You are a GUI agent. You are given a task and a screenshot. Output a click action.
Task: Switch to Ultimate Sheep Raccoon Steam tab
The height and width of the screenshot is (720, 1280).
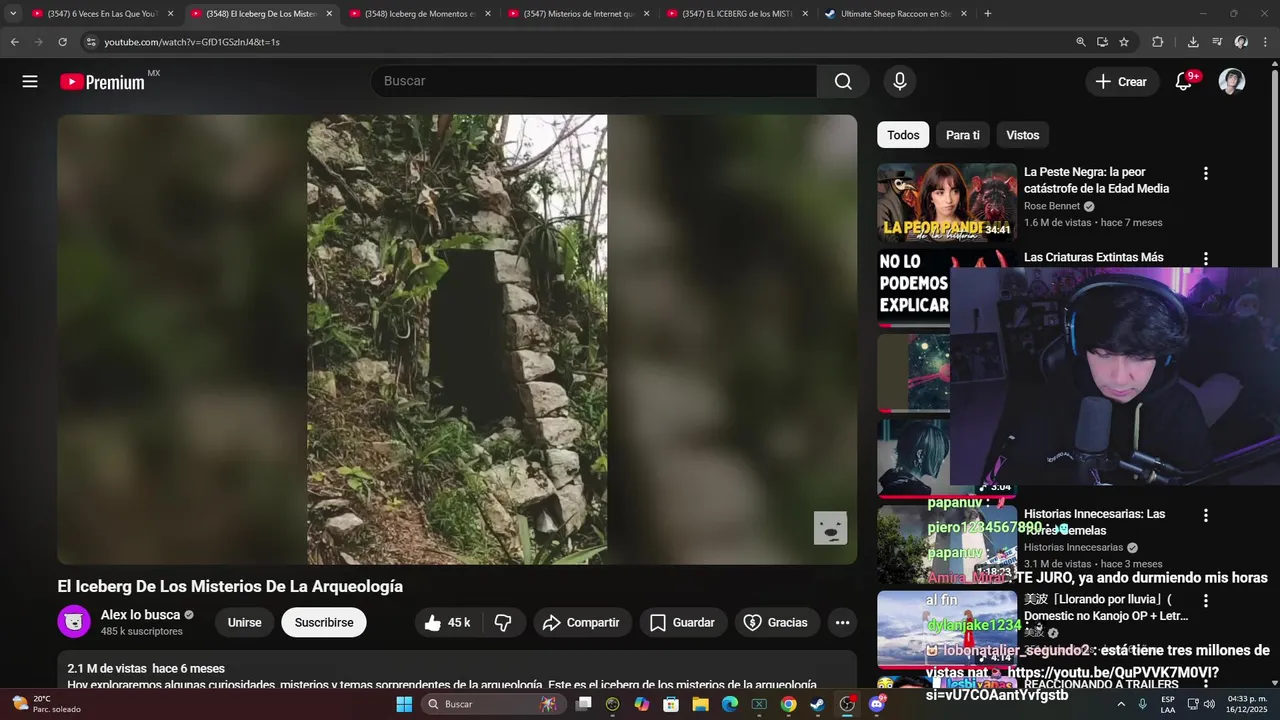pyautogui.click(x=896, y=14)
